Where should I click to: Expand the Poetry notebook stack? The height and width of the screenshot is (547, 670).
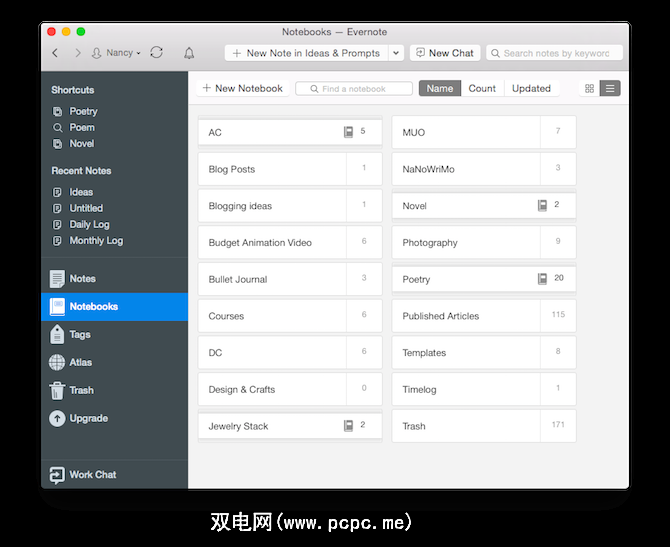coord(484,279)
